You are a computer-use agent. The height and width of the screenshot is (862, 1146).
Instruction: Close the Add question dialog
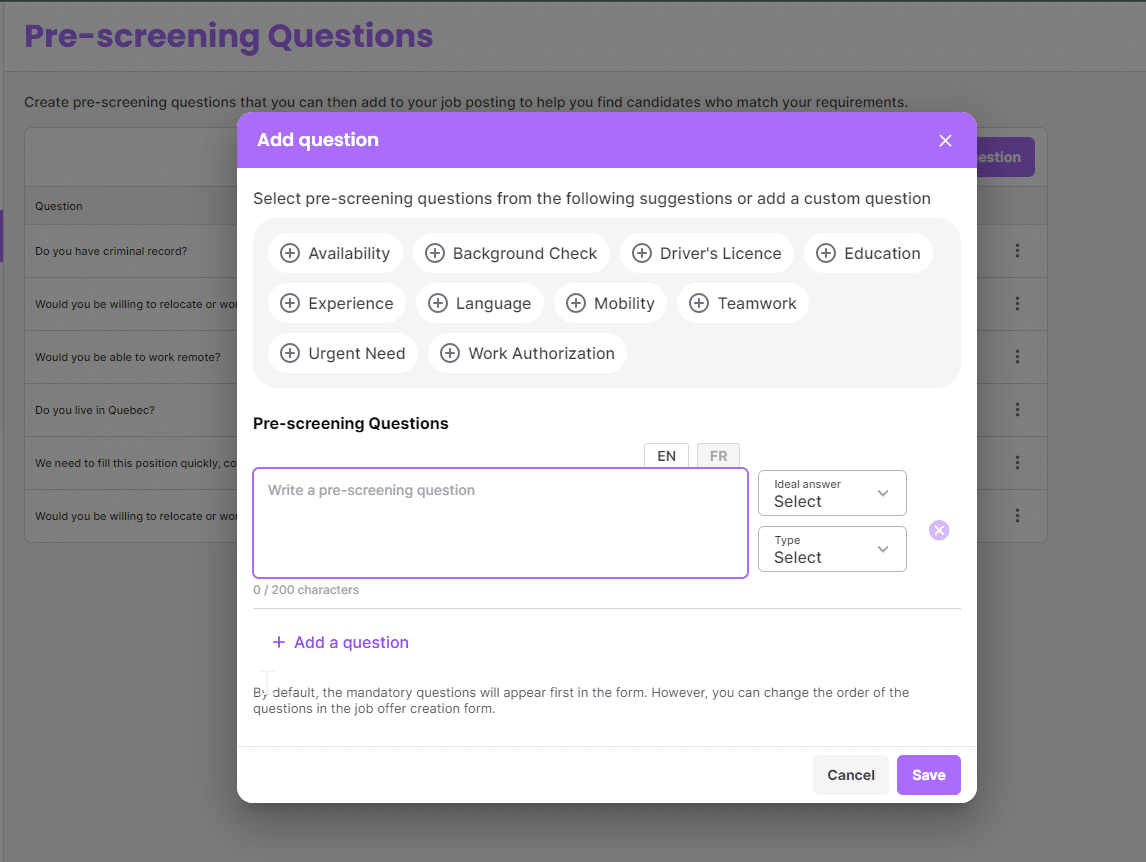pos(945,141)
